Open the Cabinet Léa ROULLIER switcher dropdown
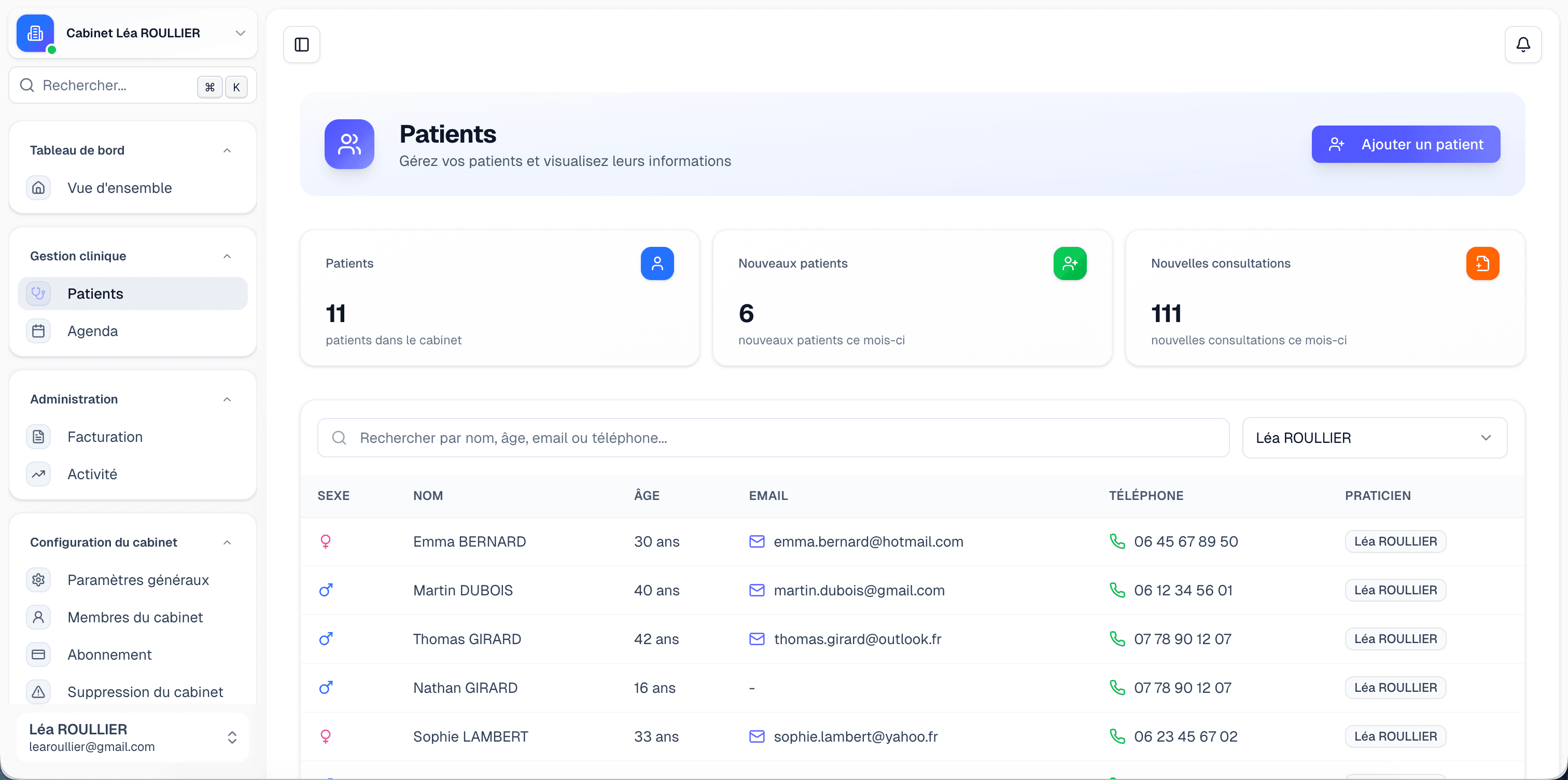 240,34
